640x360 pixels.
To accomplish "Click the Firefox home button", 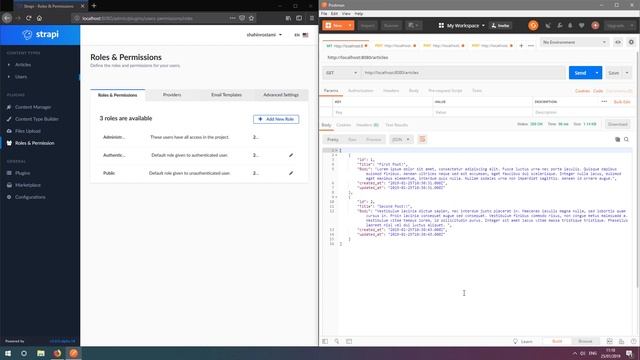I will pos(39,18).
